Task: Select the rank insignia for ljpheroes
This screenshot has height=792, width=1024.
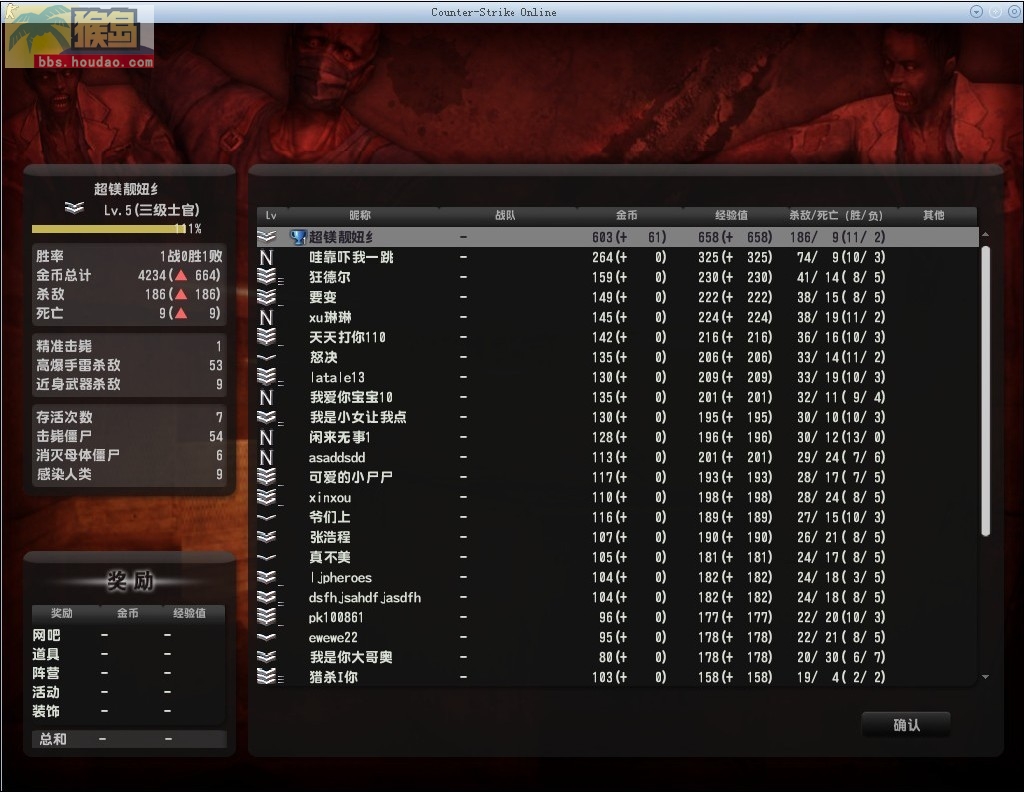Action: click(x=268, y=577)
